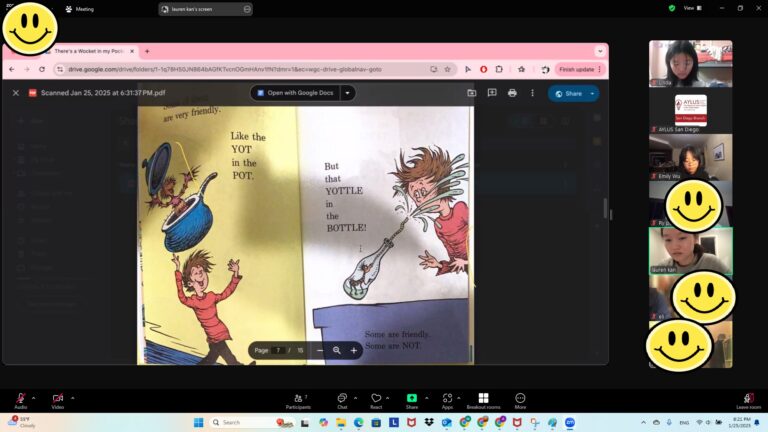The image size is (768, 432).
Task: Open the Zoom Chat panel
Action: [x=342, y=401]
